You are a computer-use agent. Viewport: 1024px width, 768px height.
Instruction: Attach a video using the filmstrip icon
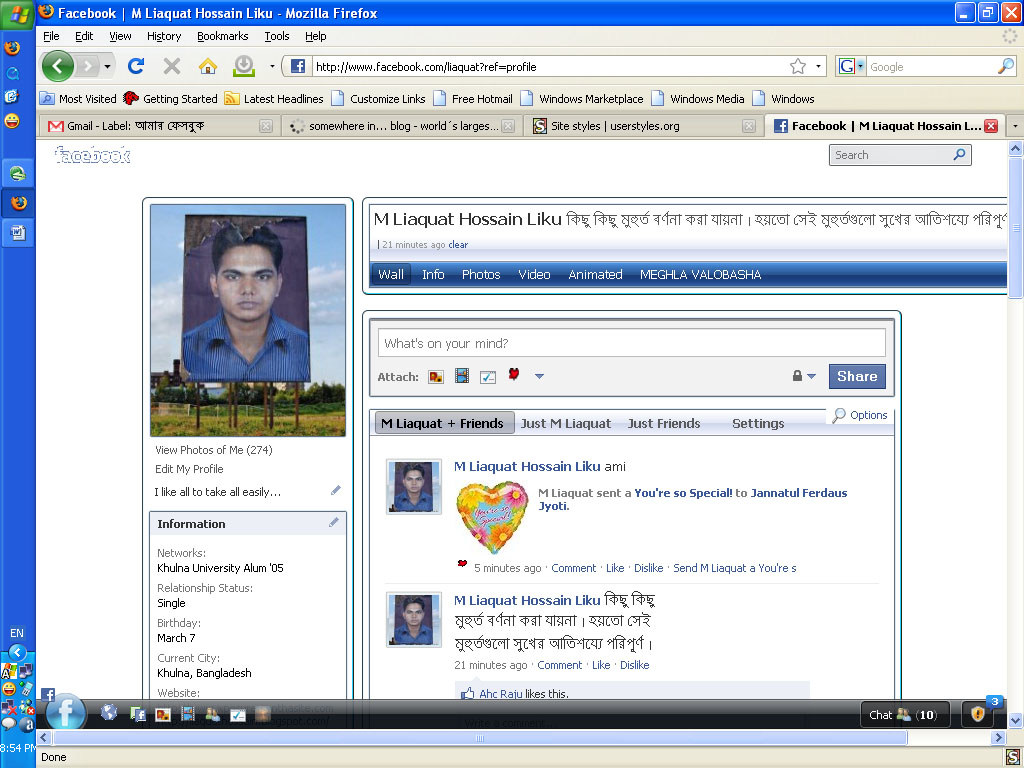(x=462, y=376)
